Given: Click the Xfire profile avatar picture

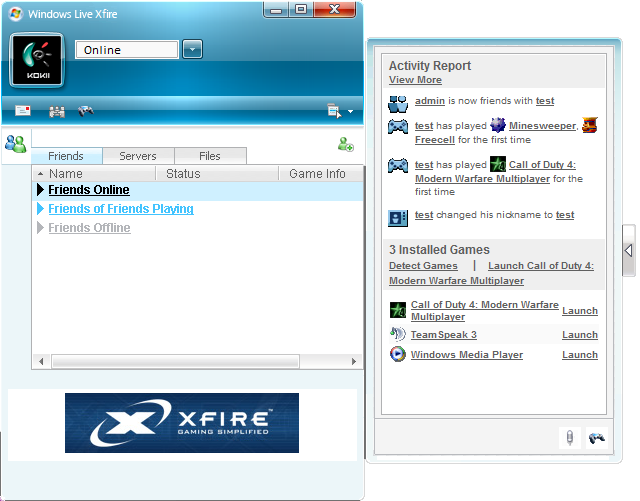Looking at the screenshot, I should coord(37,60).
